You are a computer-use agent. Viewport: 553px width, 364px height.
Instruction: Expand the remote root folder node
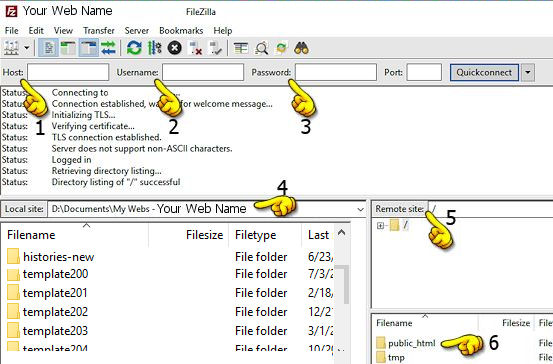tap(380, 225)
